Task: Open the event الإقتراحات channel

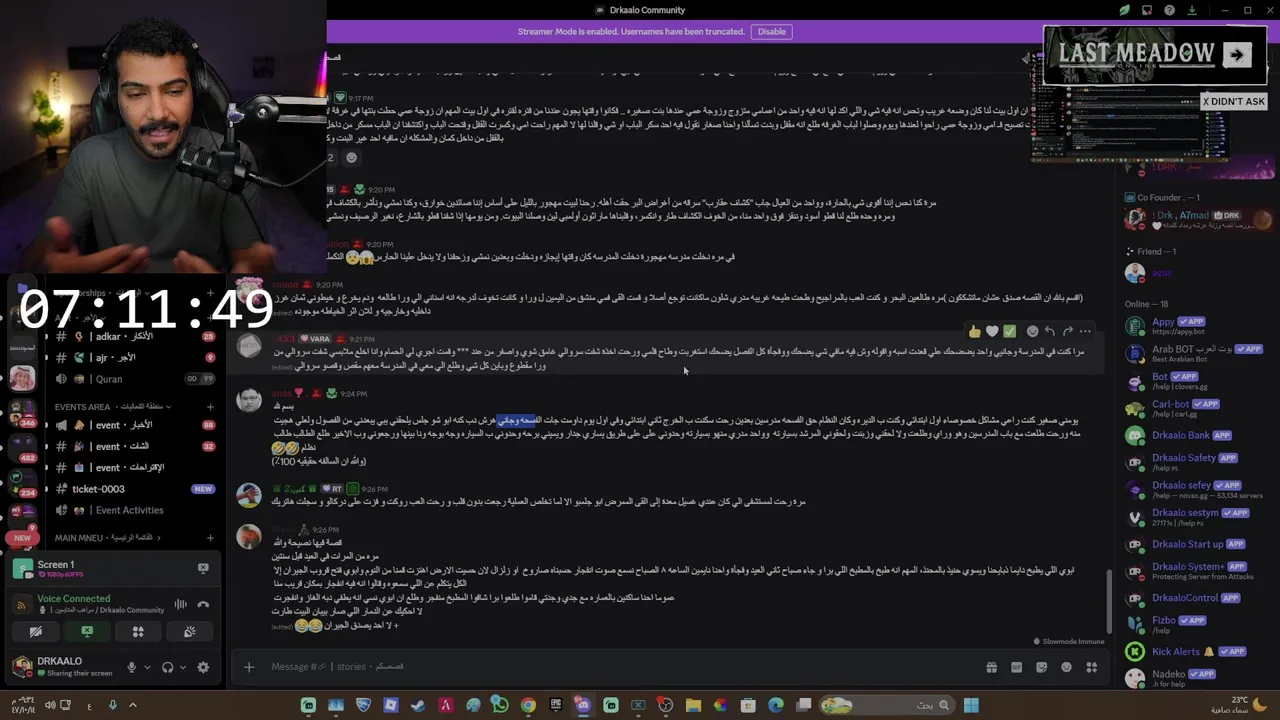Action: pyautogui.click(x=135, y=467)
